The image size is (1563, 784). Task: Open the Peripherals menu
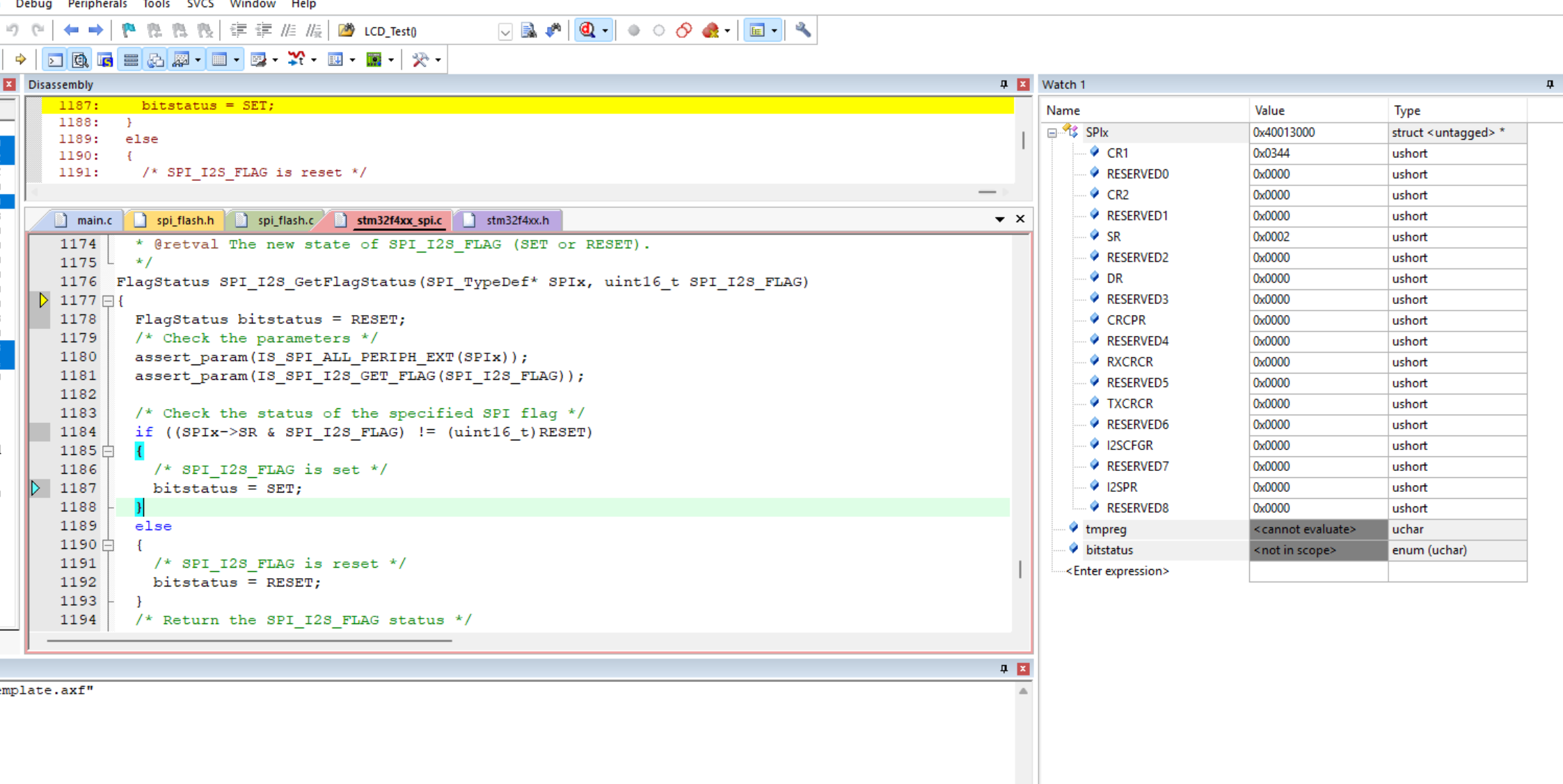point(97,5)
